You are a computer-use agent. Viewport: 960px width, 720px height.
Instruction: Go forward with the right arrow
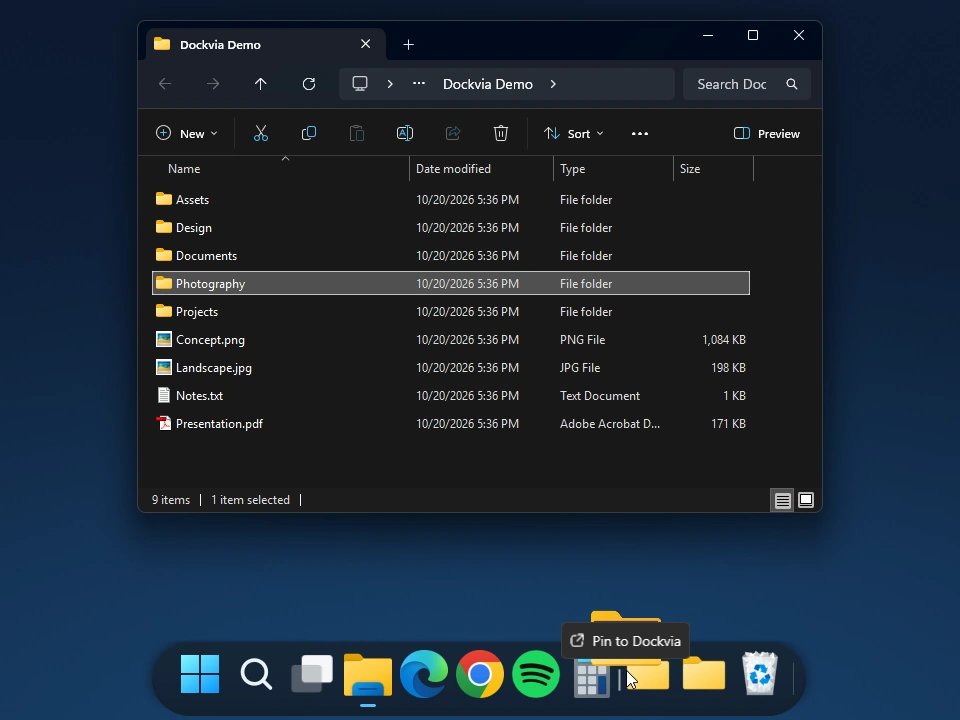(212, 84)
